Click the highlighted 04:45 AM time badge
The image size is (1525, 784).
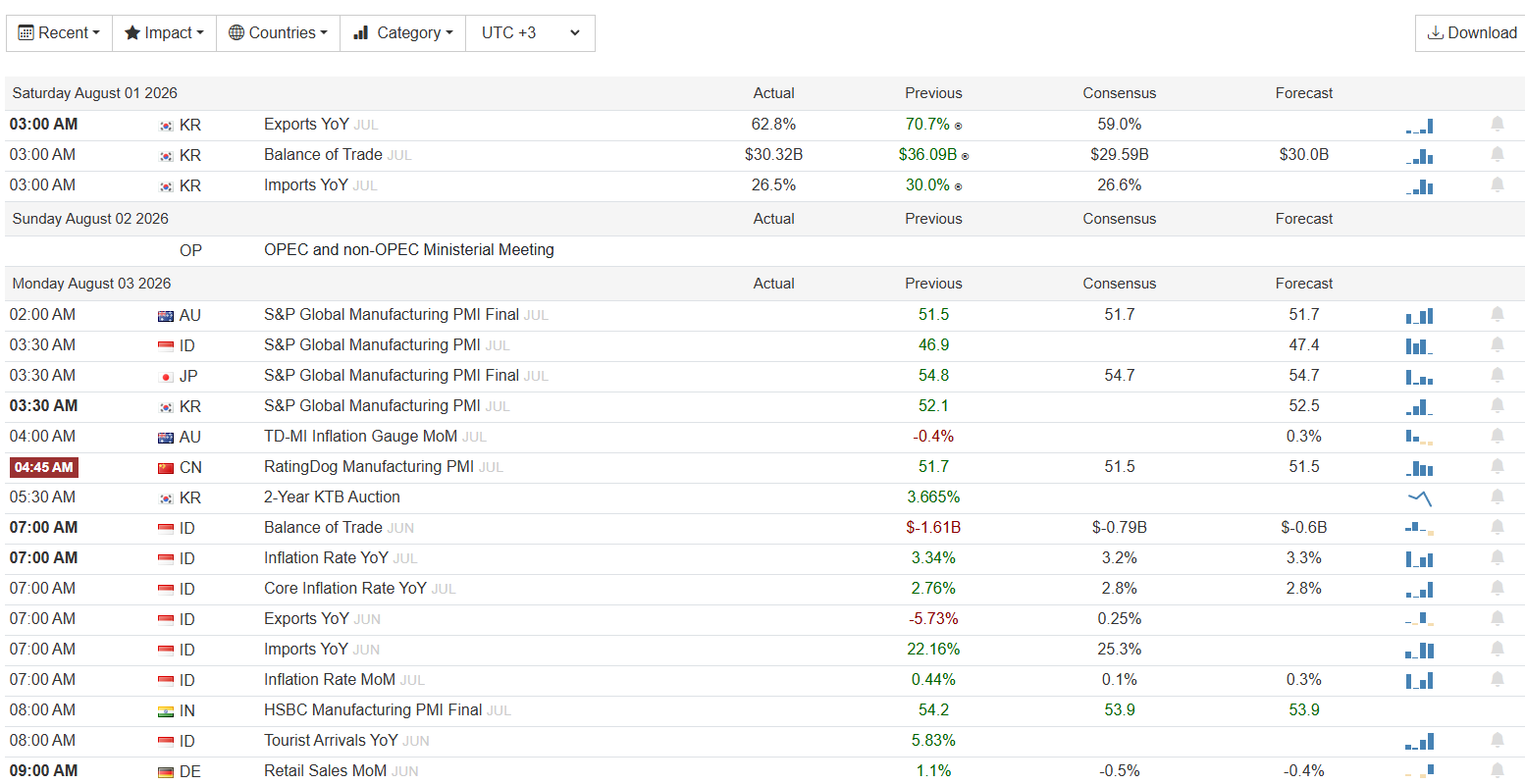pyautogui.click(x=44, y=467)
